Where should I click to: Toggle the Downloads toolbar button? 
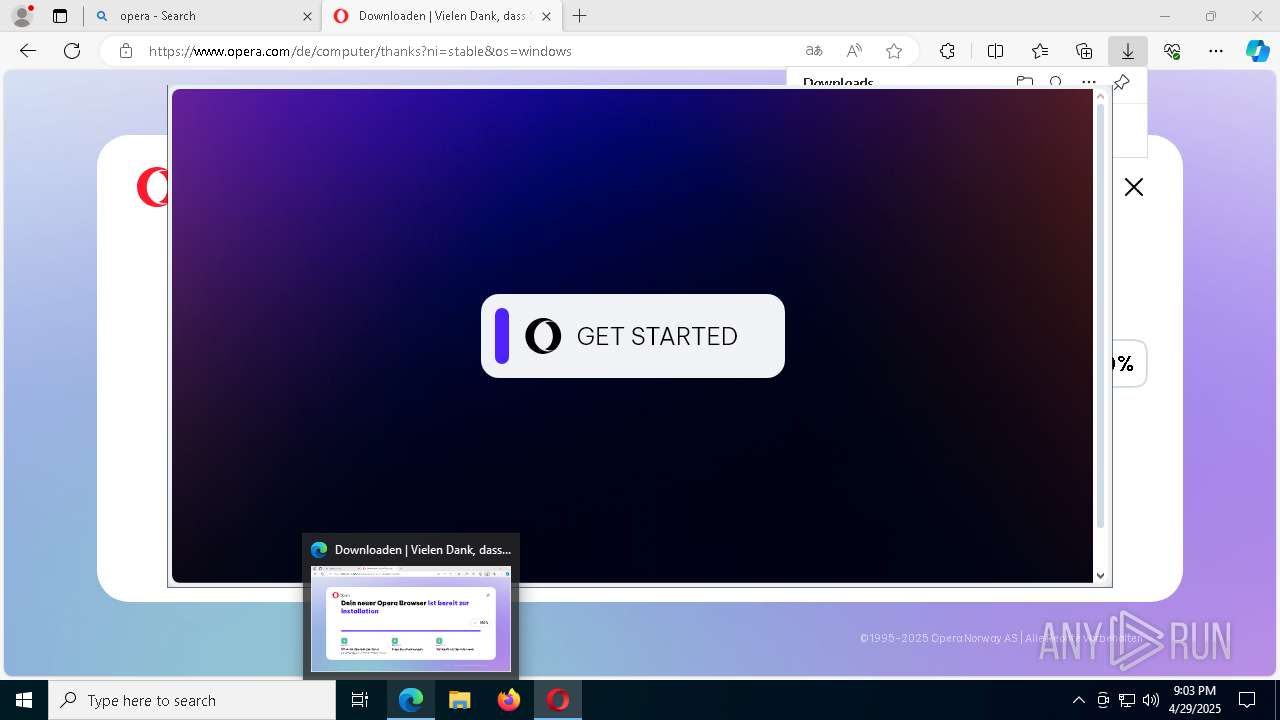click(1128, 51)
